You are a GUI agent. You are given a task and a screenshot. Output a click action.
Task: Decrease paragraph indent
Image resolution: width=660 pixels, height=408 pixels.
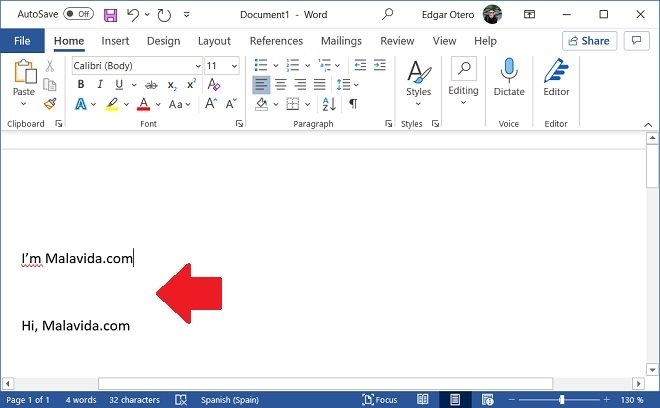(360, 65)
